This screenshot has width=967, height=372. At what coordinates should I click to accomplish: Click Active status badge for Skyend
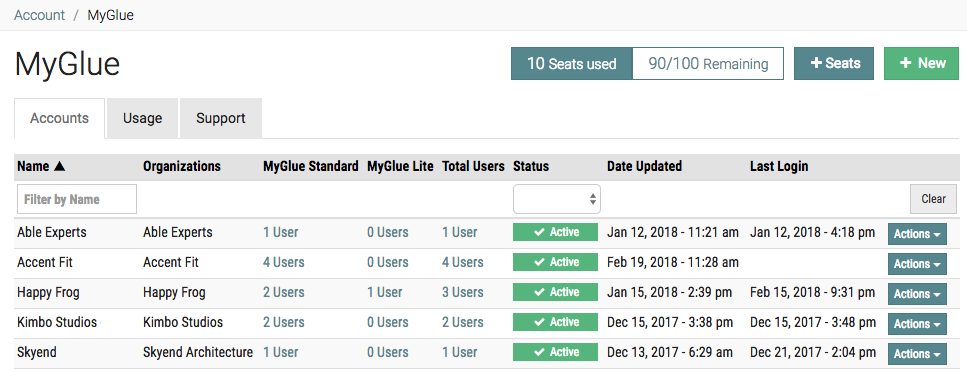pyautogui.click(x=556, y=352)
